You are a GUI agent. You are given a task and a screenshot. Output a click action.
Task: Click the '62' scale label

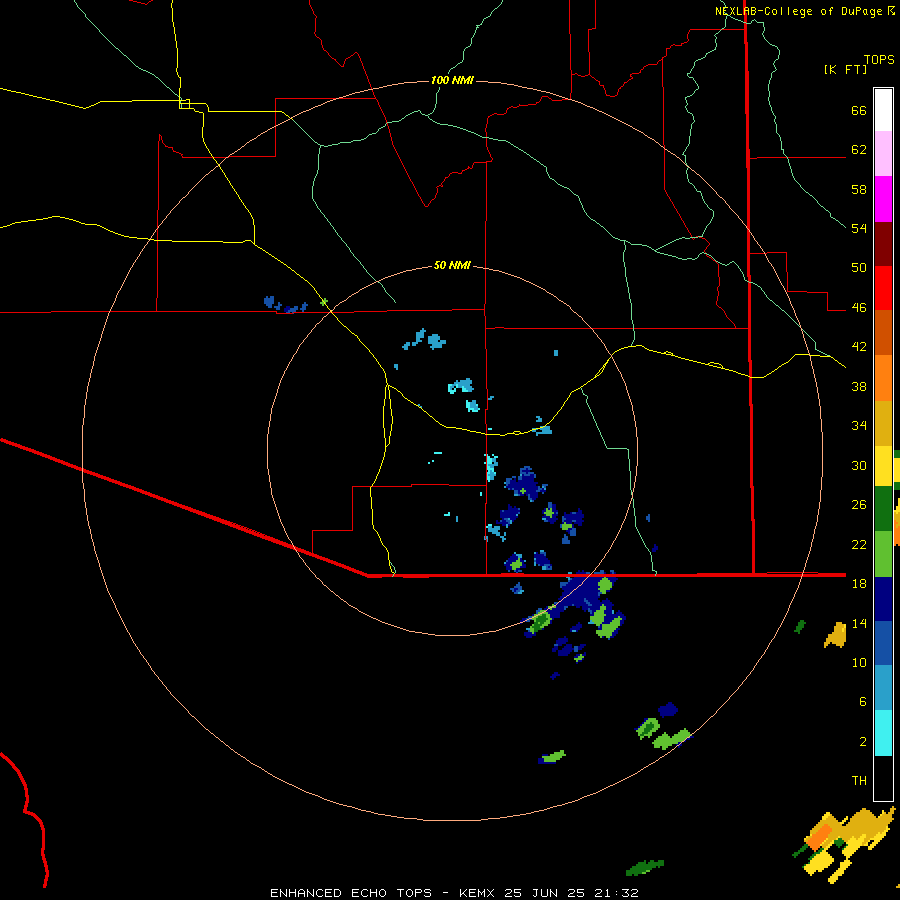[859, 150]
